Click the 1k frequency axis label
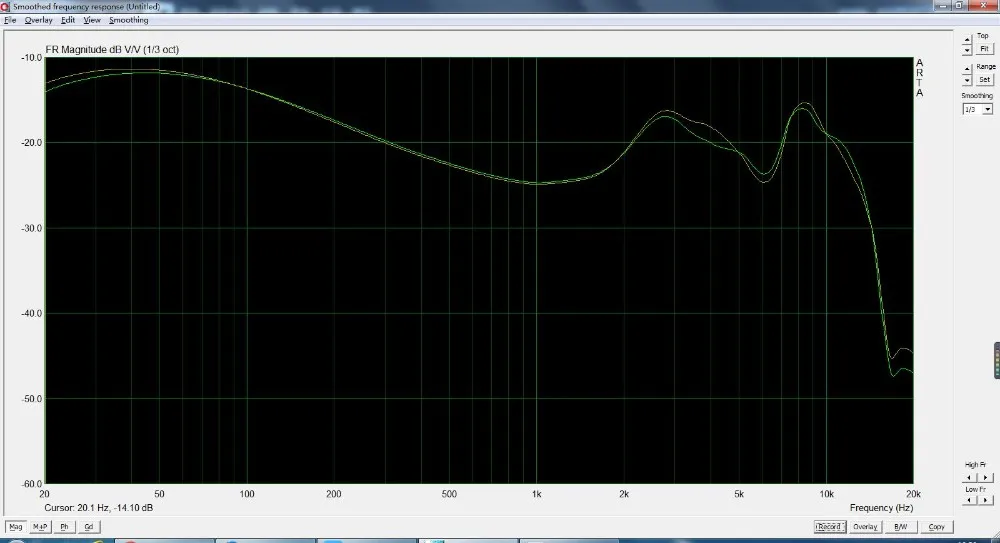Image resolution: width=1000 pixels, height=543 pixels. tap(536, 494)
